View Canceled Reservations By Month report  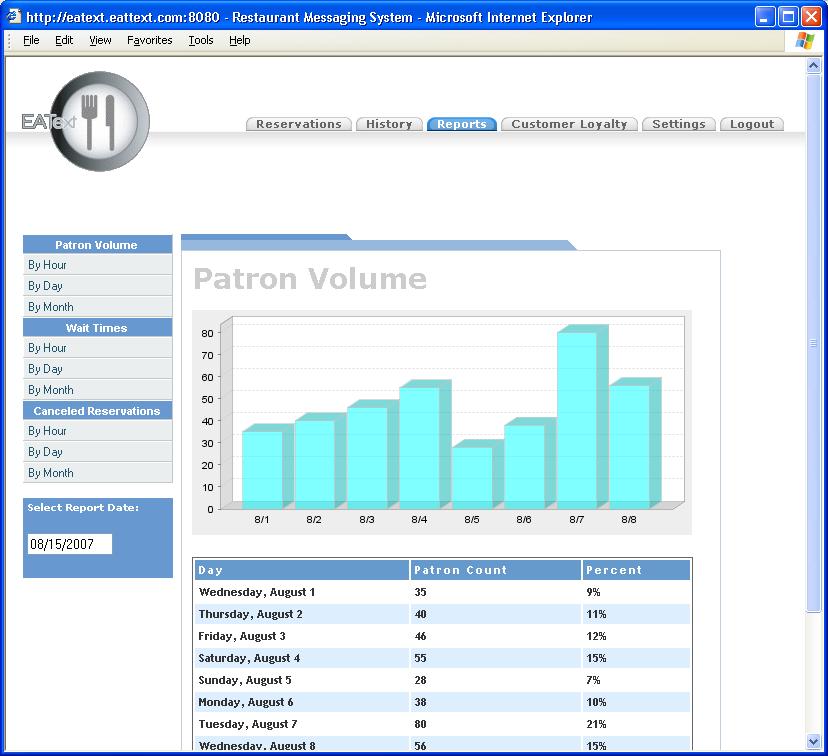point(51,473)
